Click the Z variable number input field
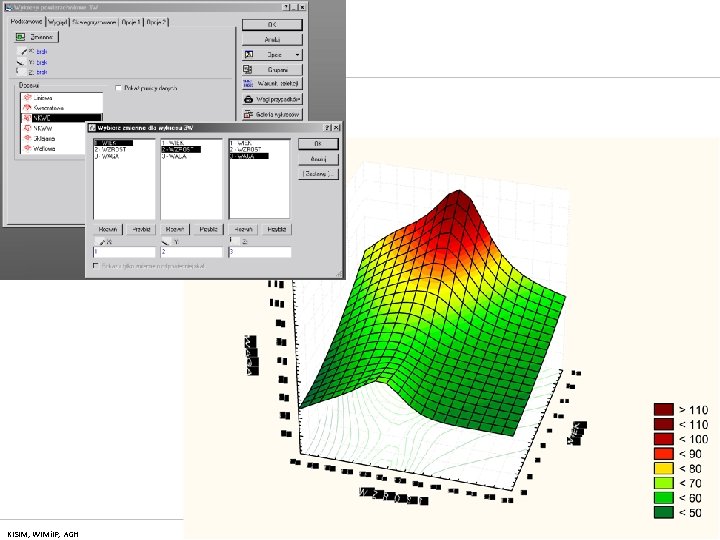This screenshot has width=720, height=540. click(x=260, y=252)
